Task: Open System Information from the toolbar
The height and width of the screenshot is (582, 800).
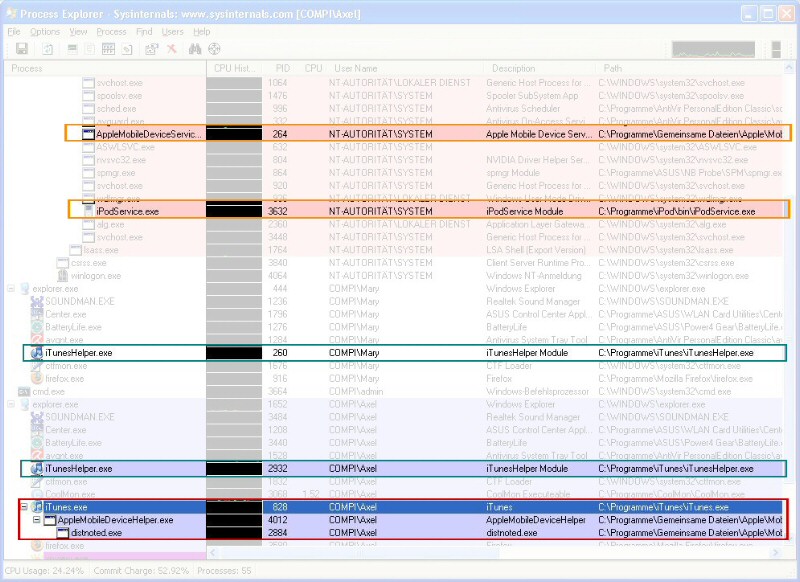Action: click(72, 49)
